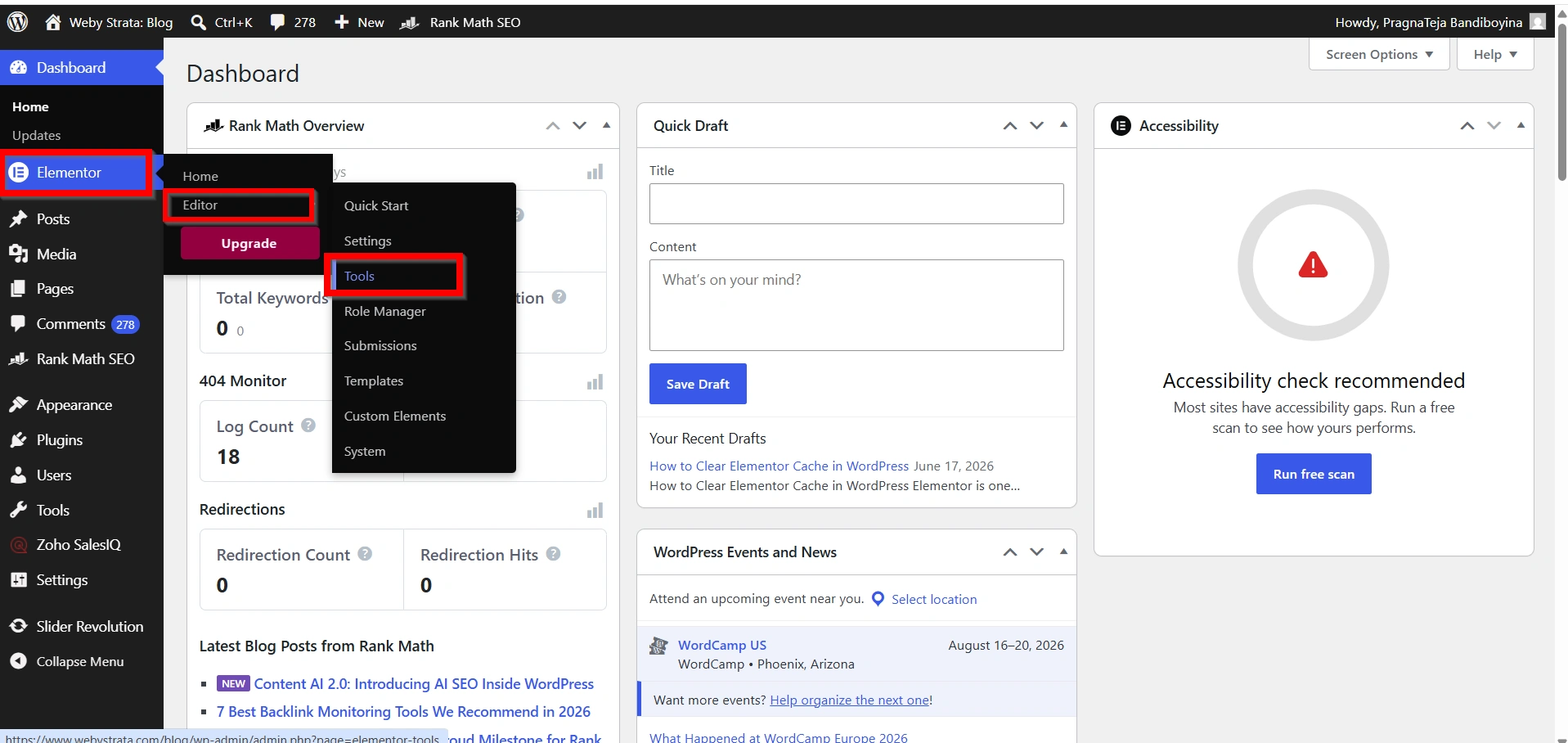Screen dimensions: 1568x743
Task: Open the Ctrl+K search icon
Action: coord(198,22)
